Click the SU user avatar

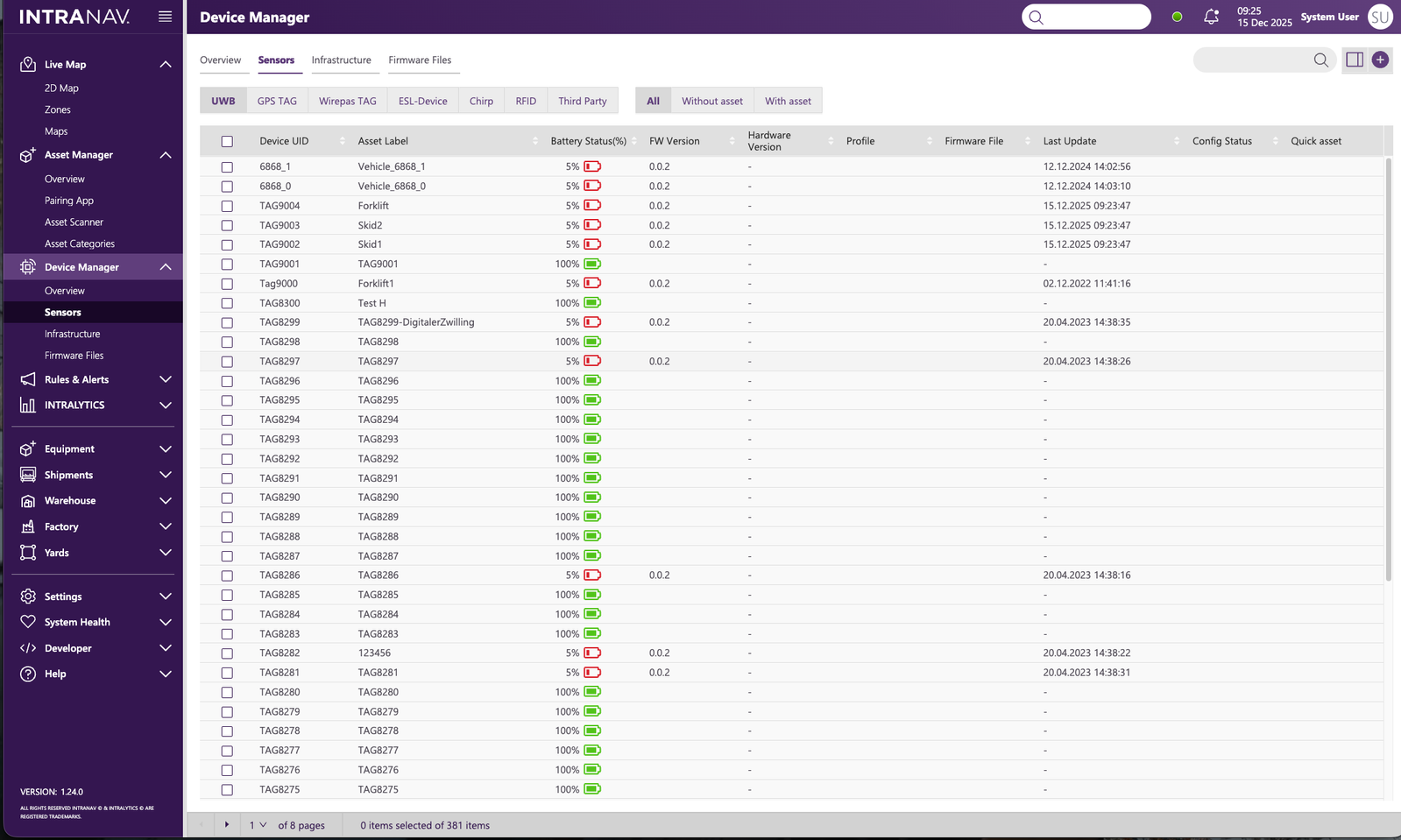[1380, 17]
